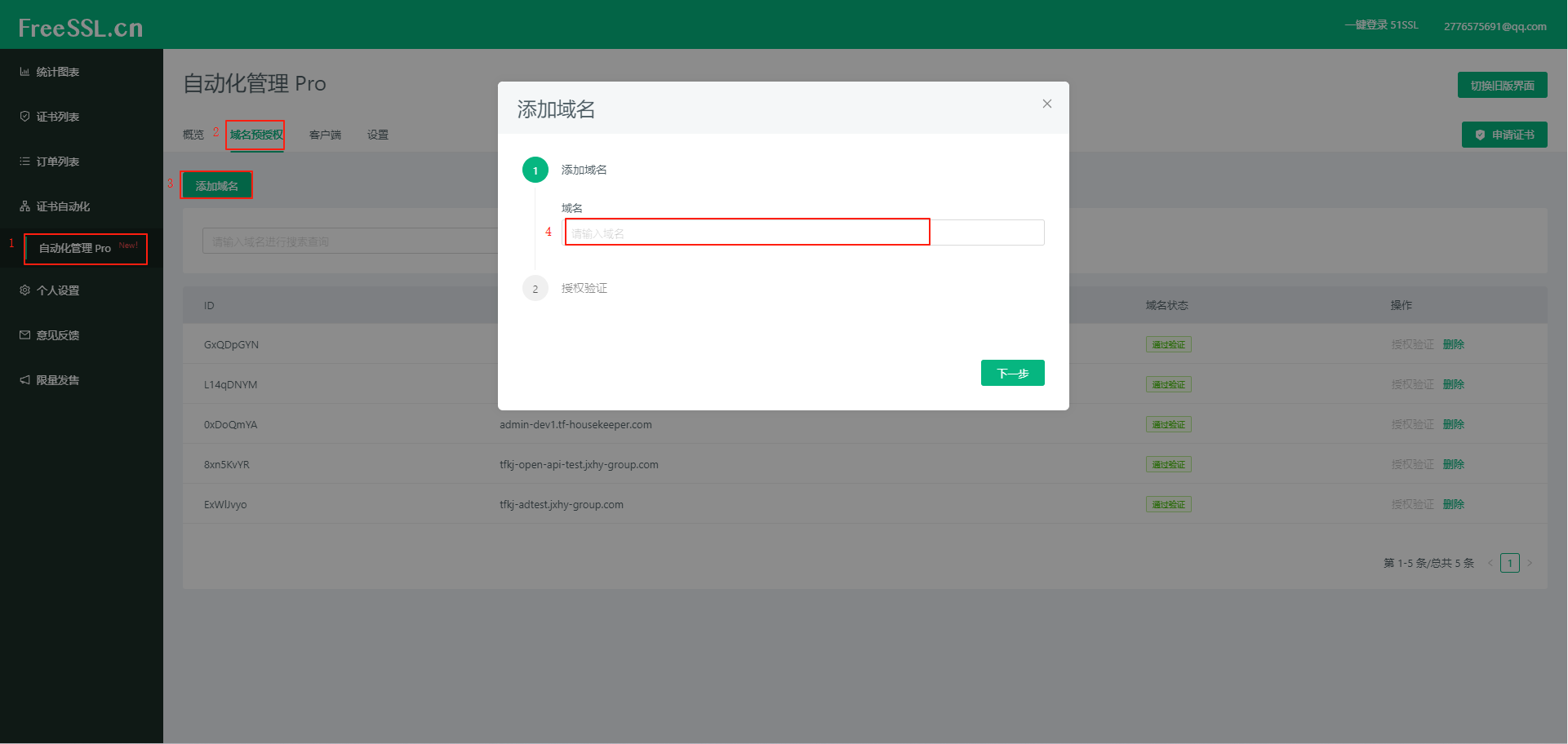Switch to the 客户端 tab
The height and width of the screenshot is (744, 1568).
325,135
